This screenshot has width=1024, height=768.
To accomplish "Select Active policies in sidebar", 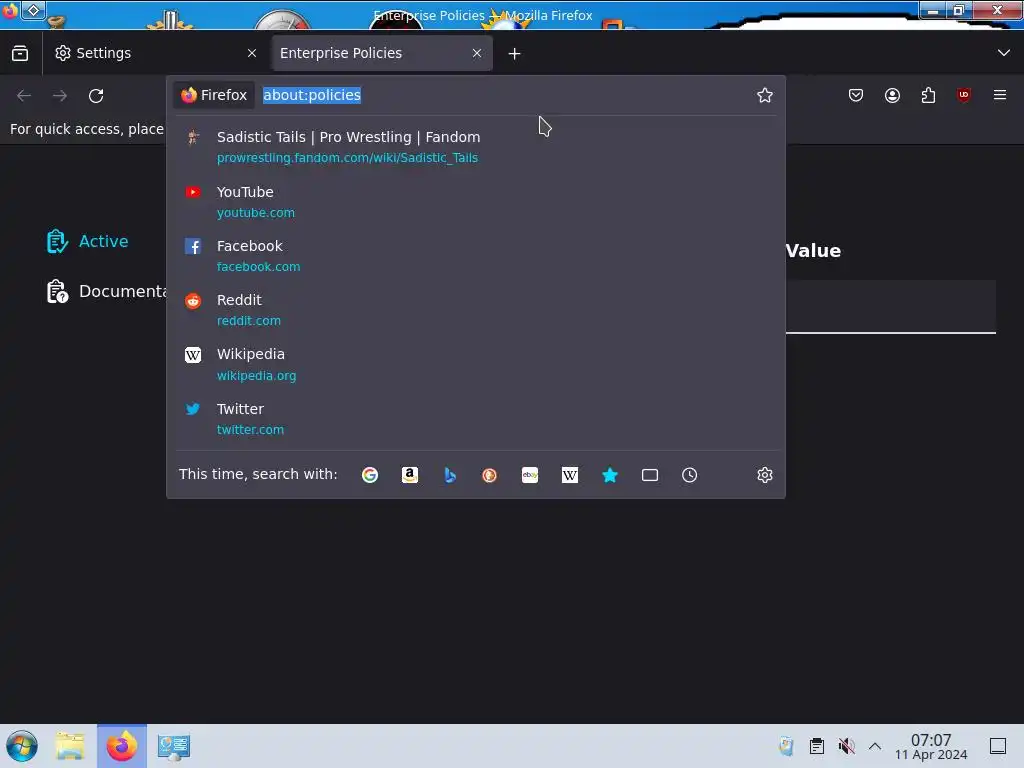I will click(x=88, y=241).
